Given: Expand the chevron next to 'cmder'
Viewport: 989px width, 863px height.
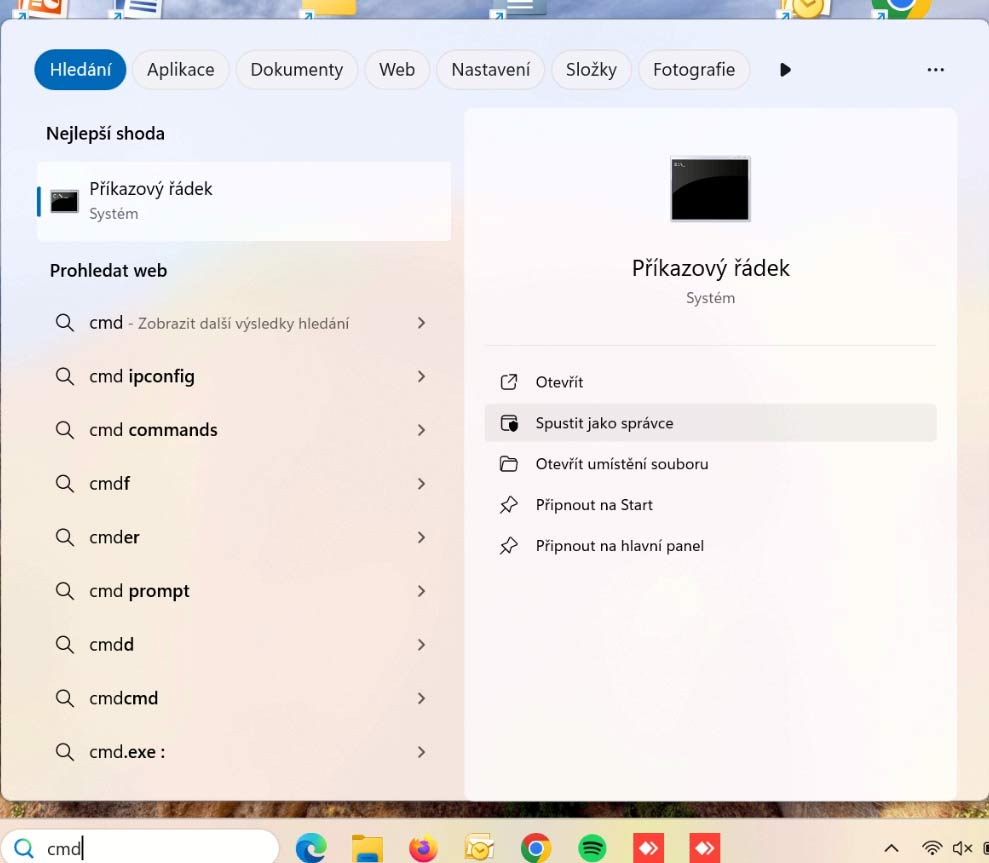Looking at the screenshot, I should 421,537.
